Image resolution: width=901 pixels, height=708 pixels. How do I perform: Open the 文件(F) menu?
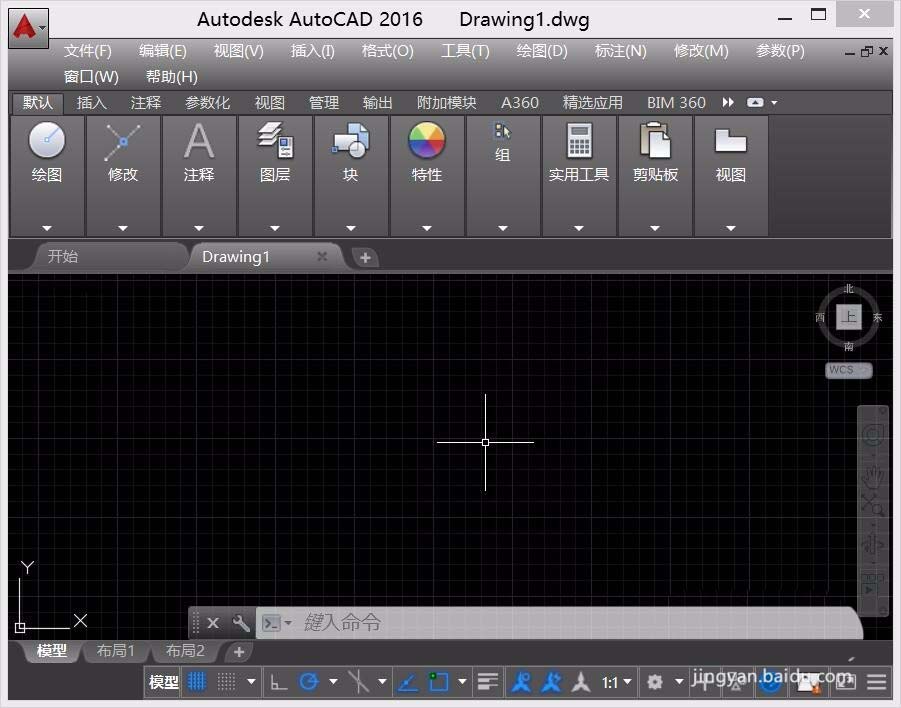click(x=88, y=50)
